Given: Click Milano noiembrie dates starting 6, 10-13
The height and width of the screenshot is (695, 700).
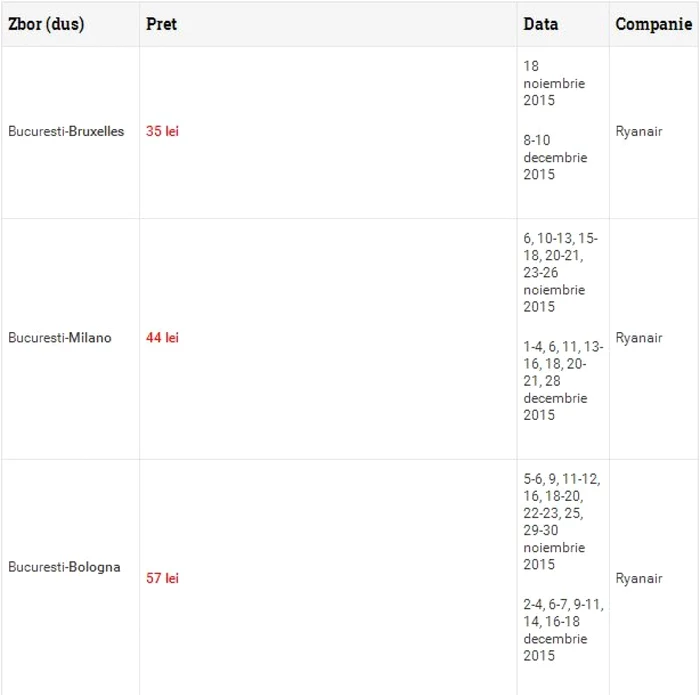Looking at the screenshot, I should [561, 272].
